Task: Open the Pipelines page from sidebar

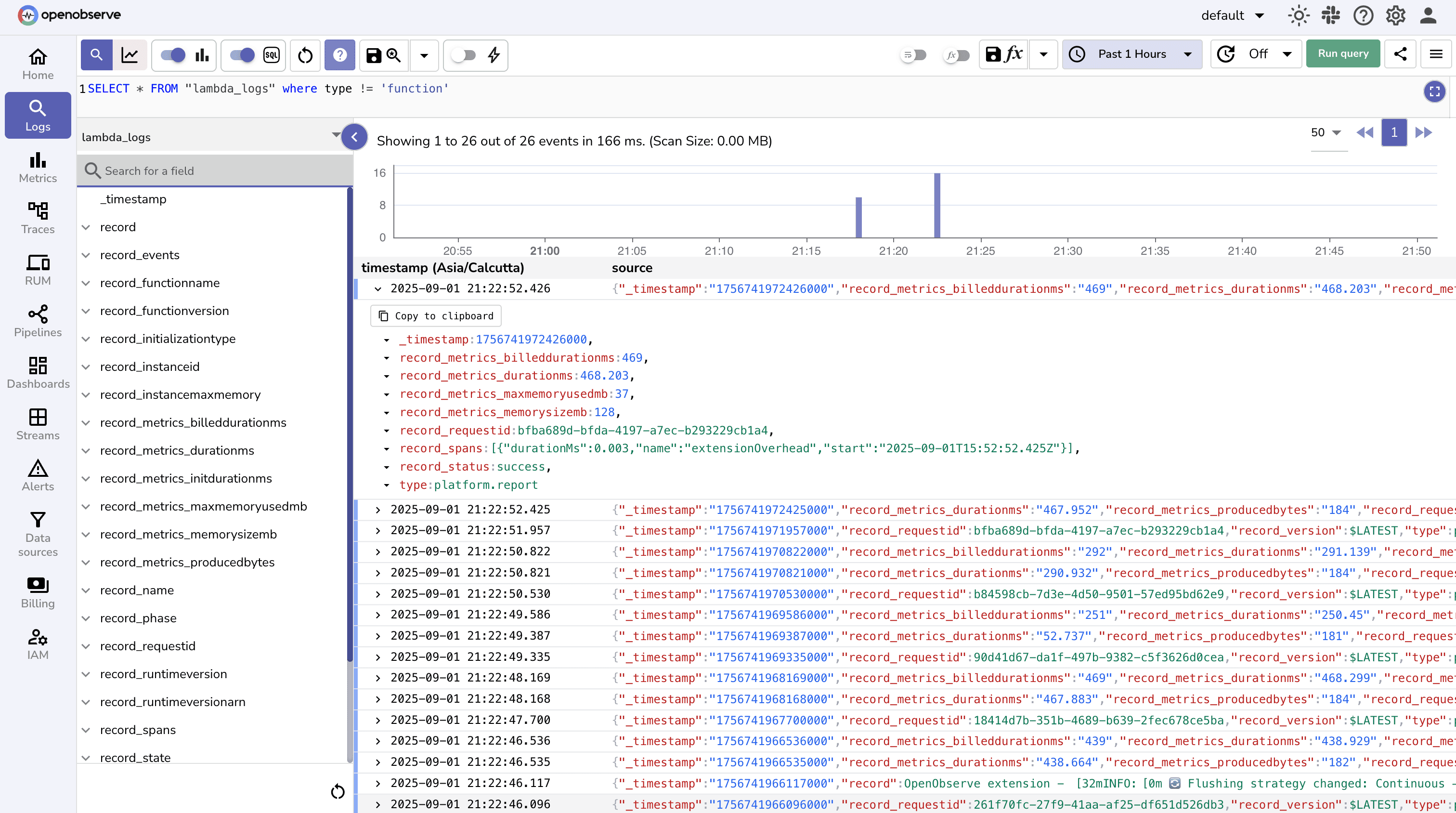Action: click(37, 321)
